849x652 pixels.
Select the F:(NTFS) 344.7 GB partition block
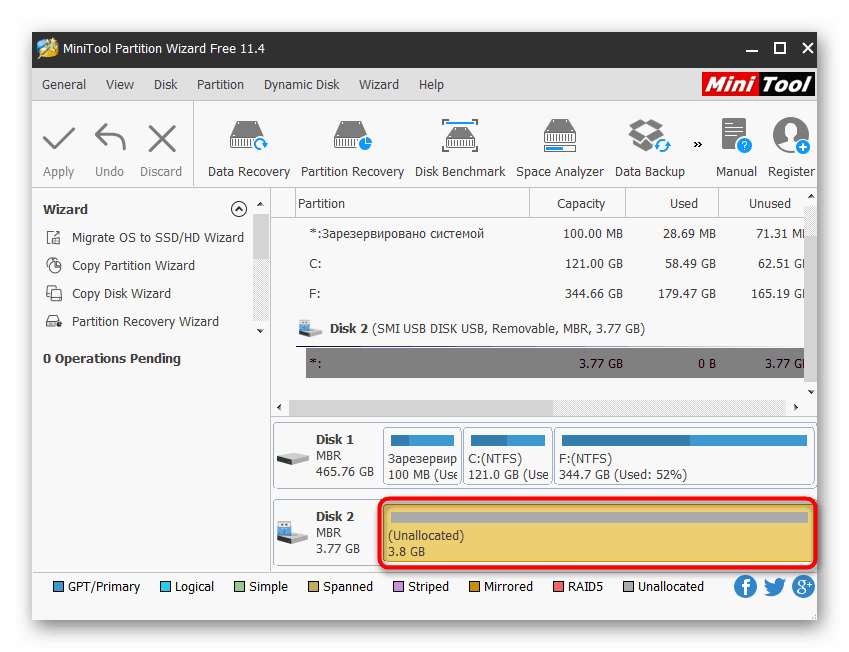[x=684, y=457]
